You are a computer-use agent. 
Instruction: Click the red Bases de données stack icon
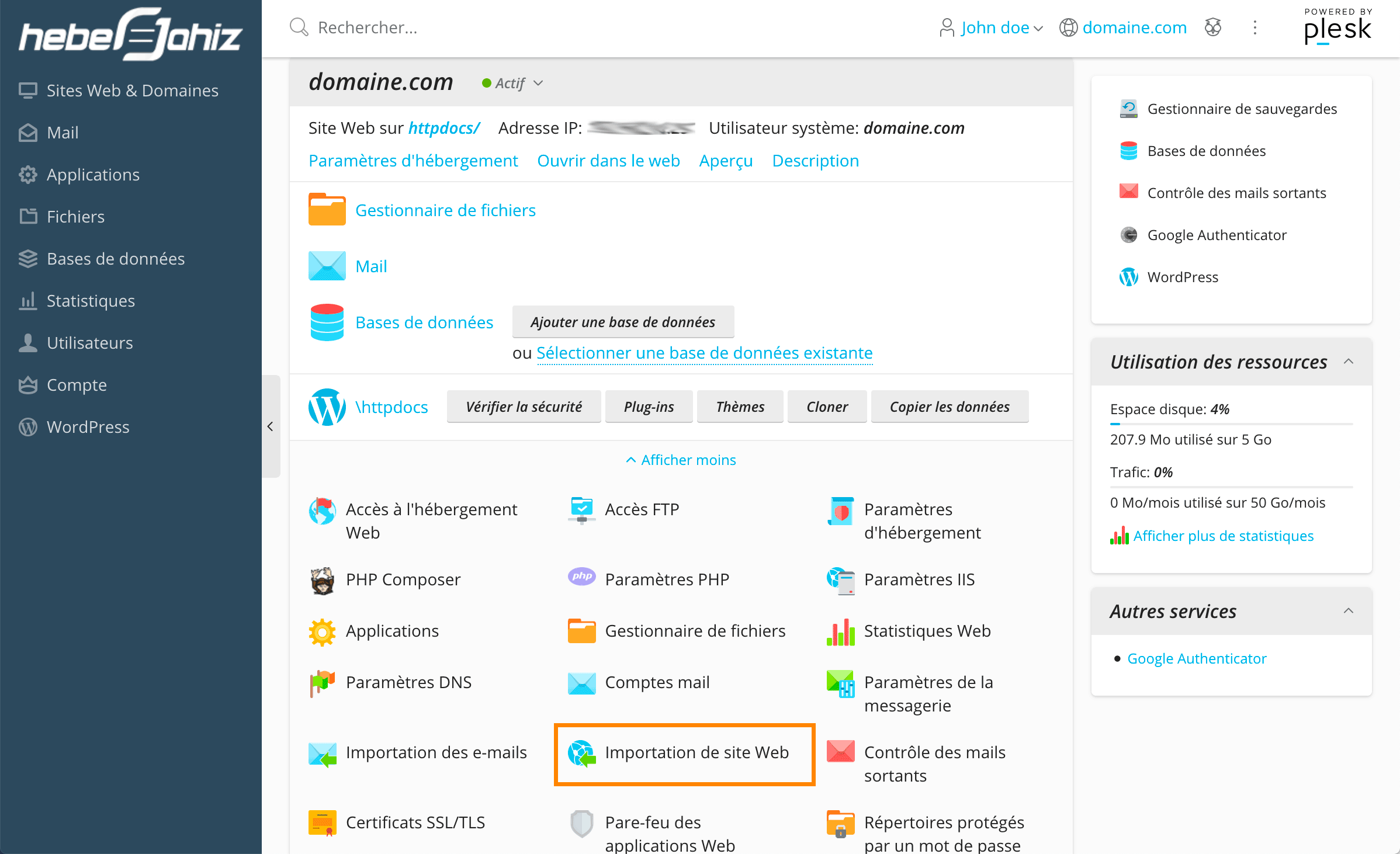click(x=327, y=322)
